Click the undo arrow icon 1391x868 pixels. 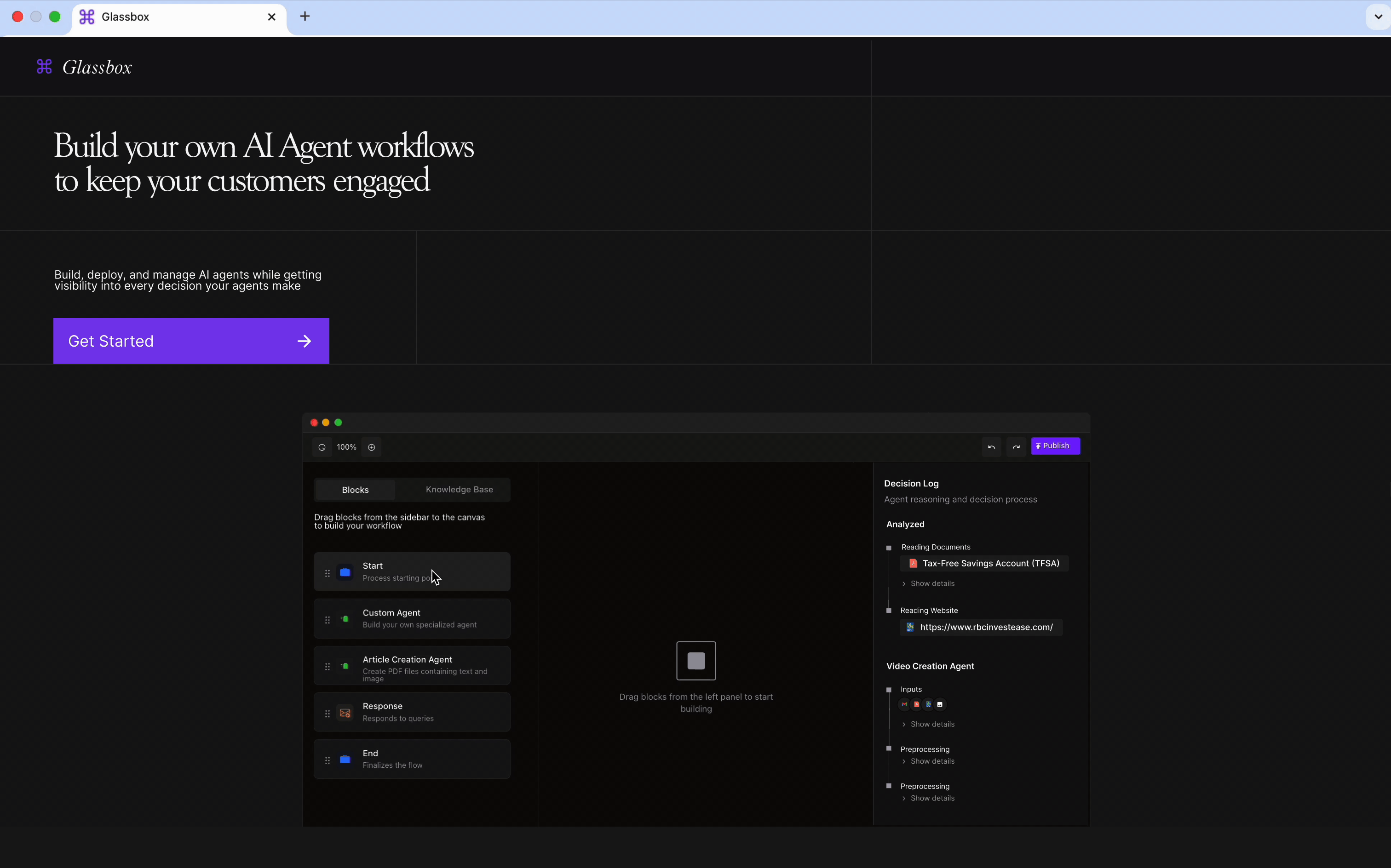pos(991,447)
